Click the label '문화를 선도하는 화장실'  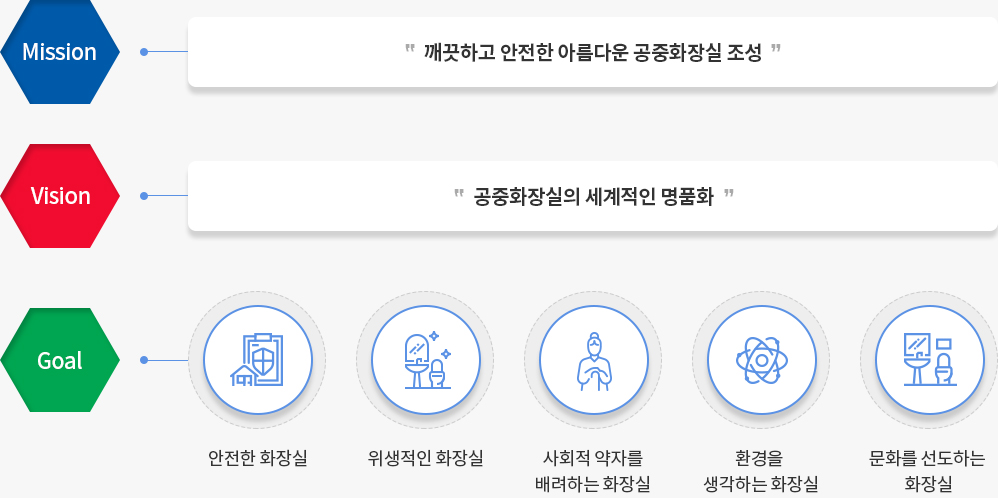click(929, 471)
